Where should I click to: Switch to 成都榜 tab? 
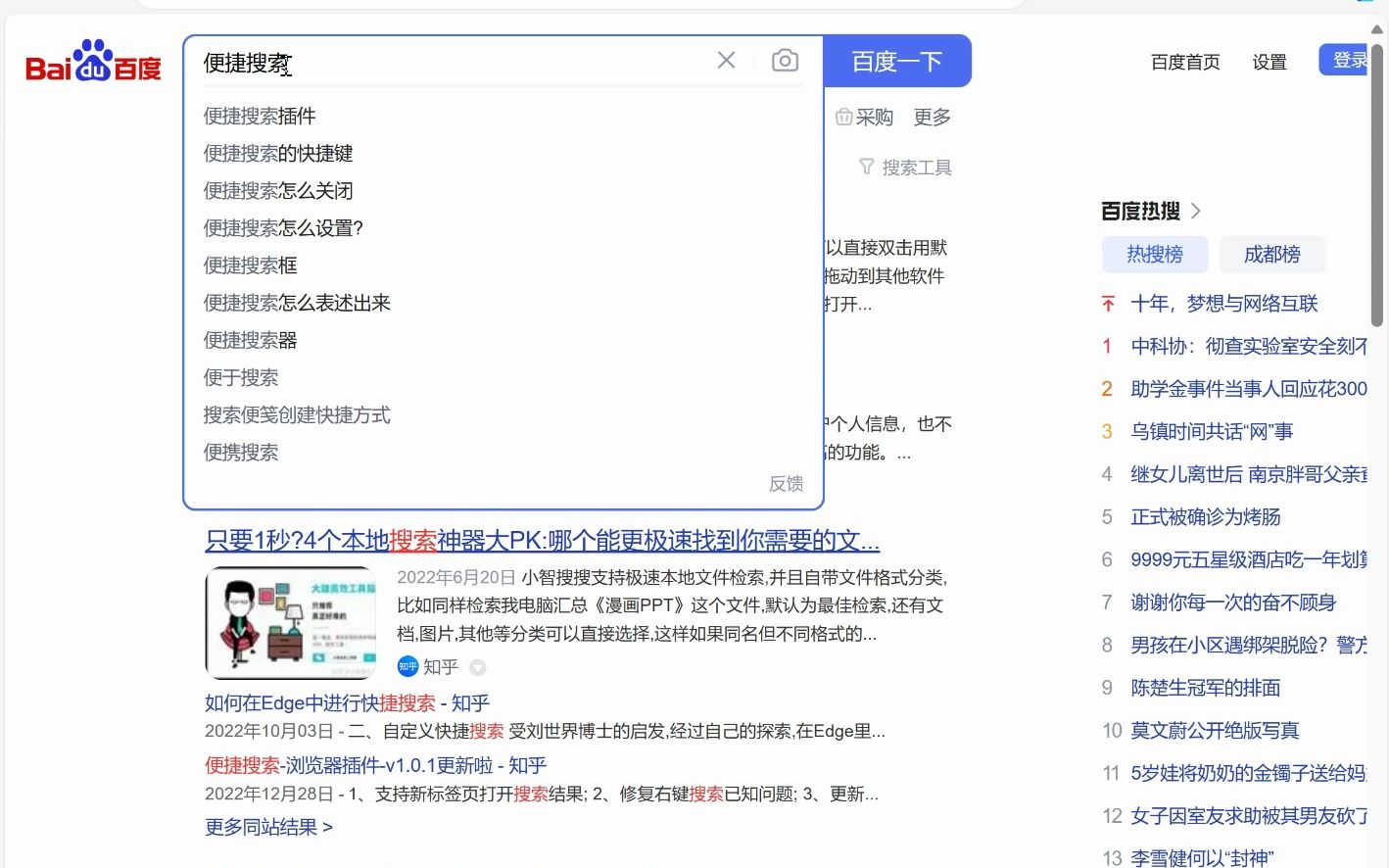(1272, 255)
